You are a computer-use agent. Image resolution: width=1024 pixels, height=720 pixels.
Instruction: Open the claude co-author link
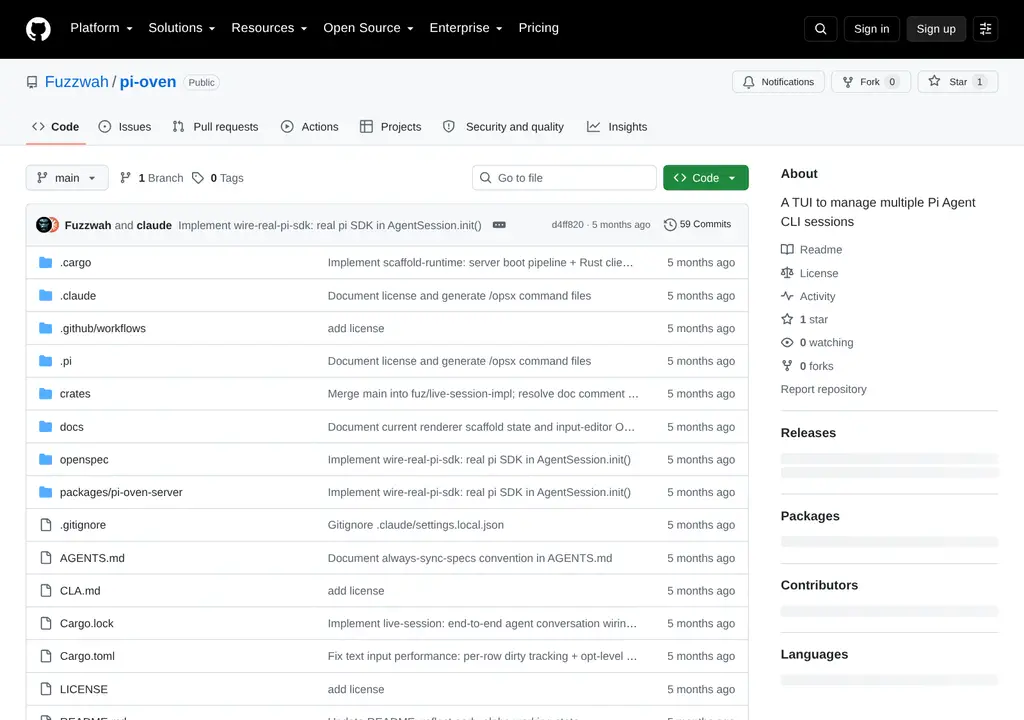coord(154,225)
